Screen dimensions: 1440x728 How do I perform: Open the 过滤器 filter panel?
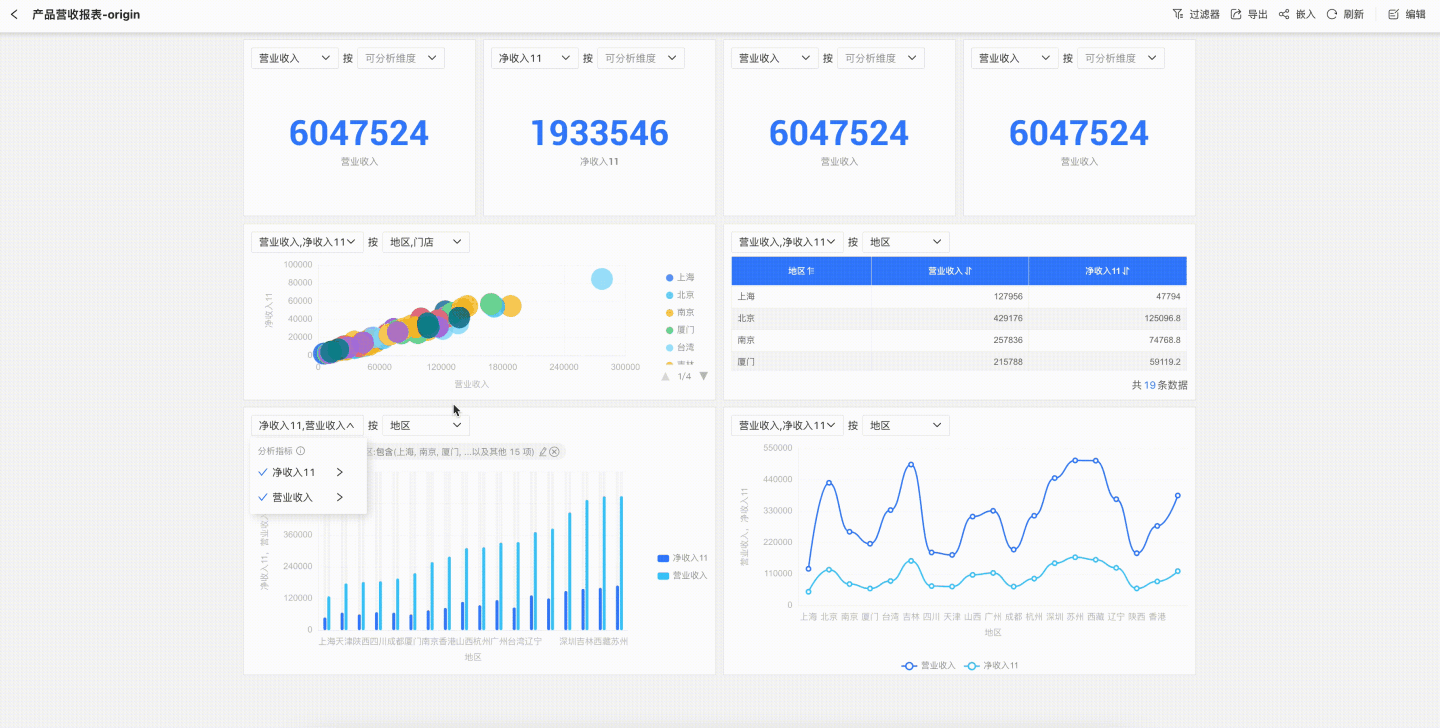tap(1195, 15)
